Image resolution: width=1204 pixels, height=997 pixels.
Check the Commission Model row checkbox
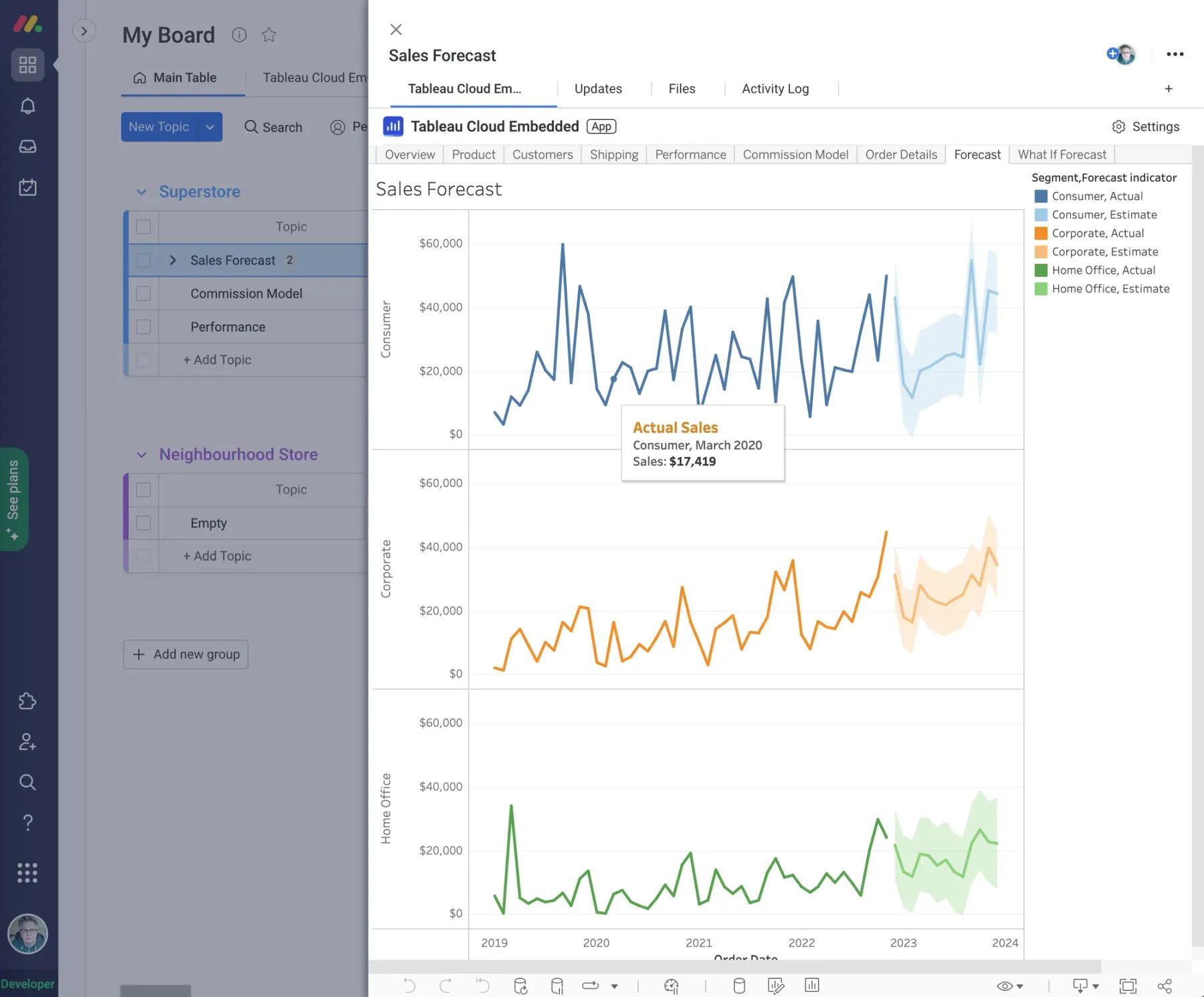(143, 293)
